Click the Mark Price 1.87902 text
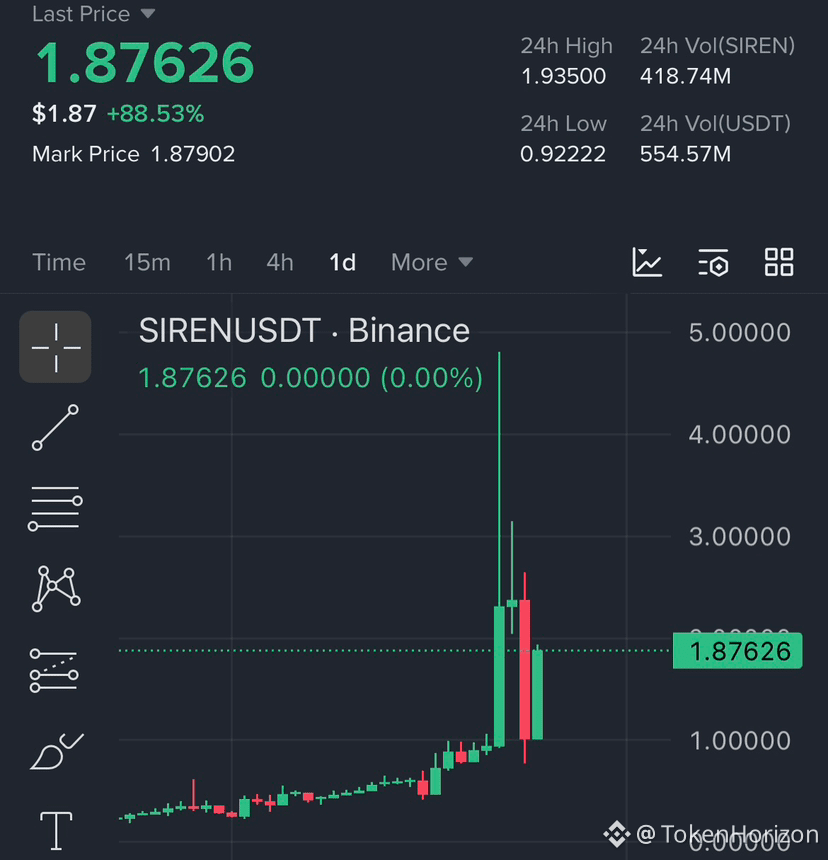Image resolution: width=828 pixels, height=860 pixels. pyautogui.click(x=133, y=154)
